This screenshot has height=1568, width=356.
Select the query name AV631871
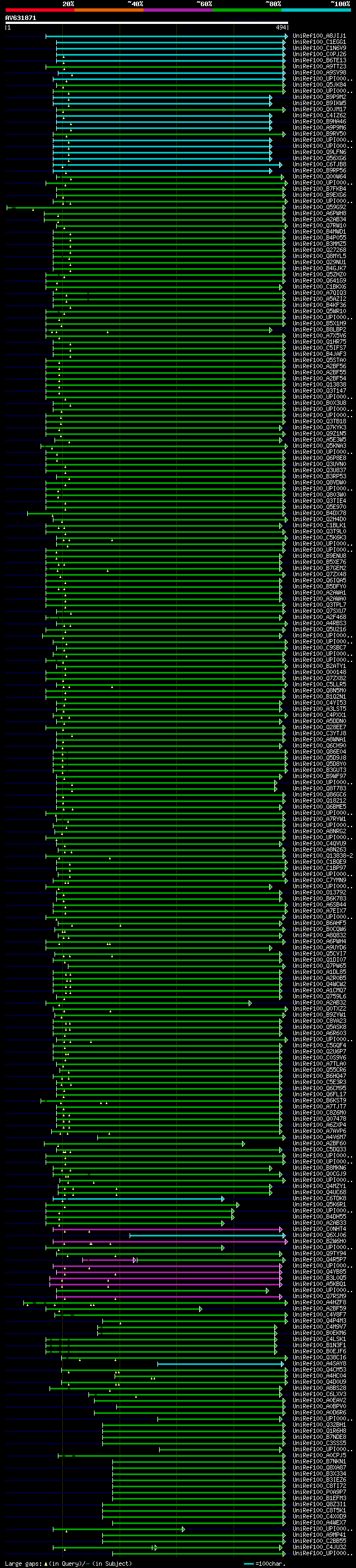[x=21, y=18]
